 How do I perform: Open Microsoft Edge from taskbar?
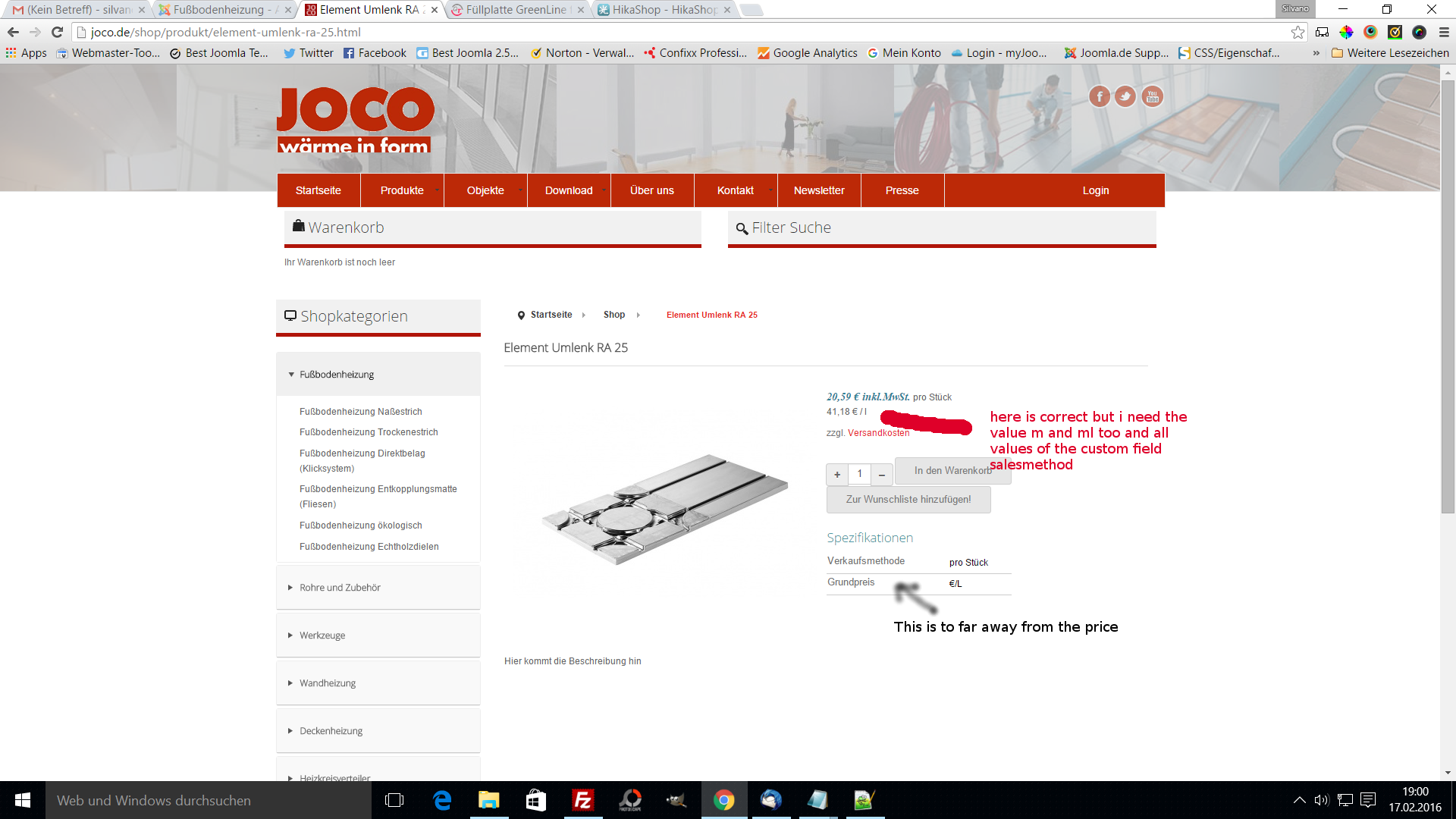[x=442, y=800]
